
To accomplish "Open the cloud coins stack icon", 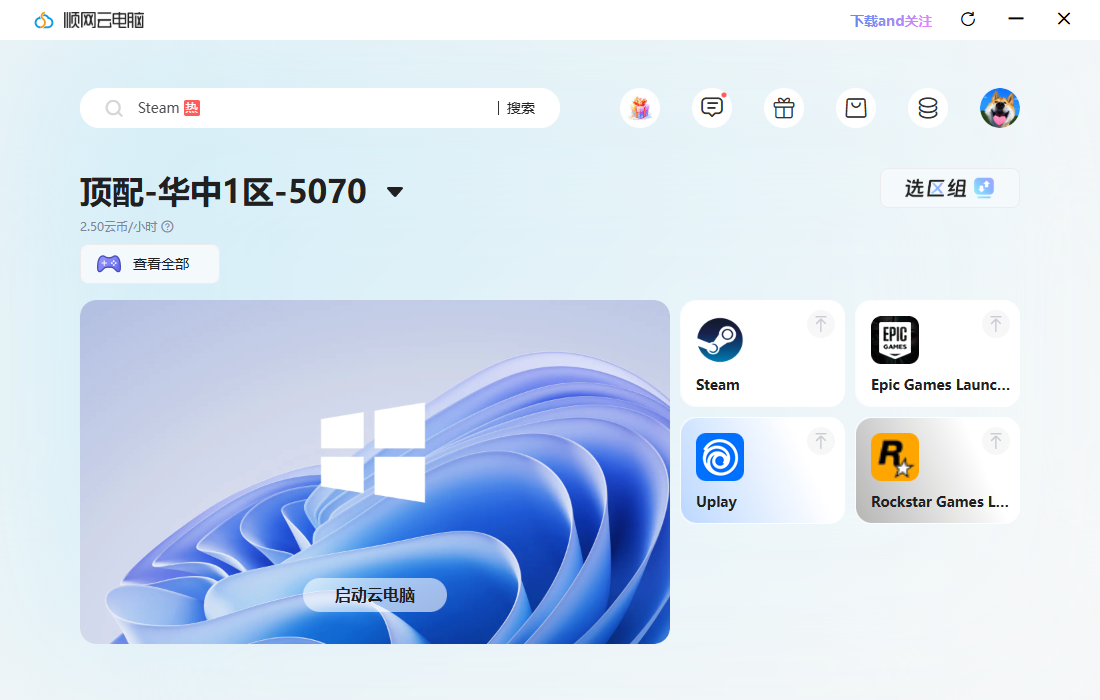I will pyautogui.click(x=928, y=108).
